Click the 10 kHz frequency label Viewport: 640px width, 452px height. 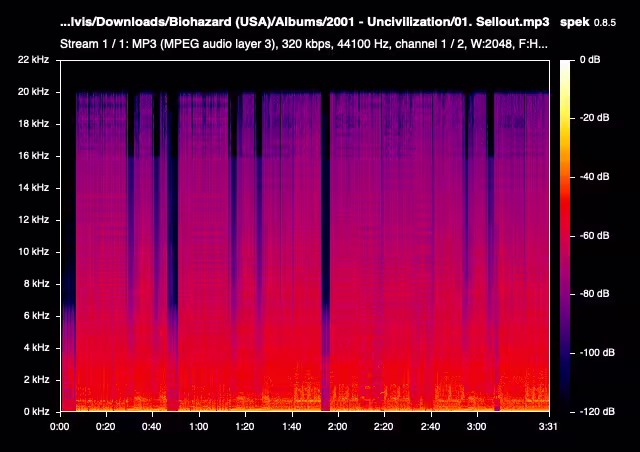pos(33,252)
